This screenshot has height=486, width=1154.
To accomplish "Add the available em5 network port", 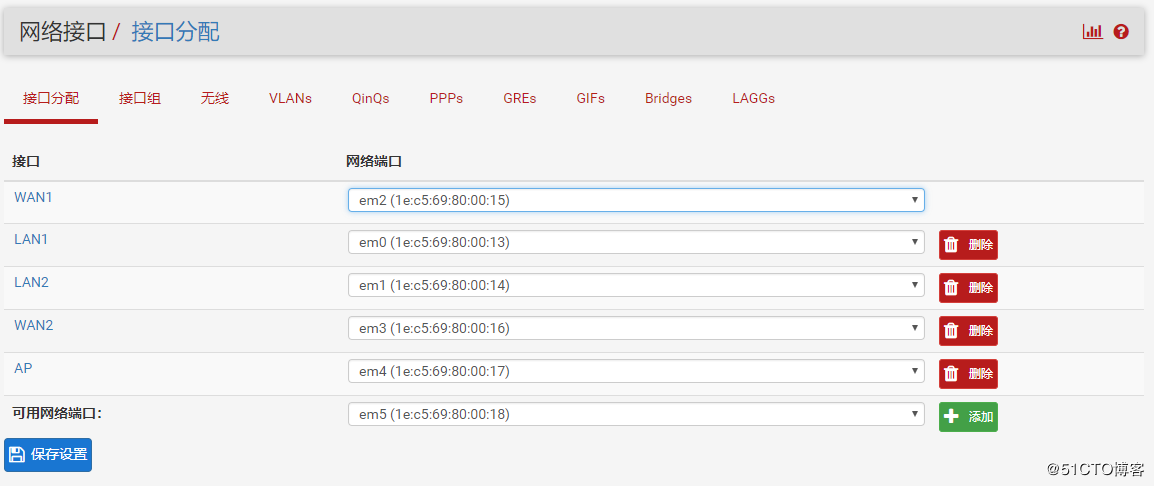I will pos(968,417).
